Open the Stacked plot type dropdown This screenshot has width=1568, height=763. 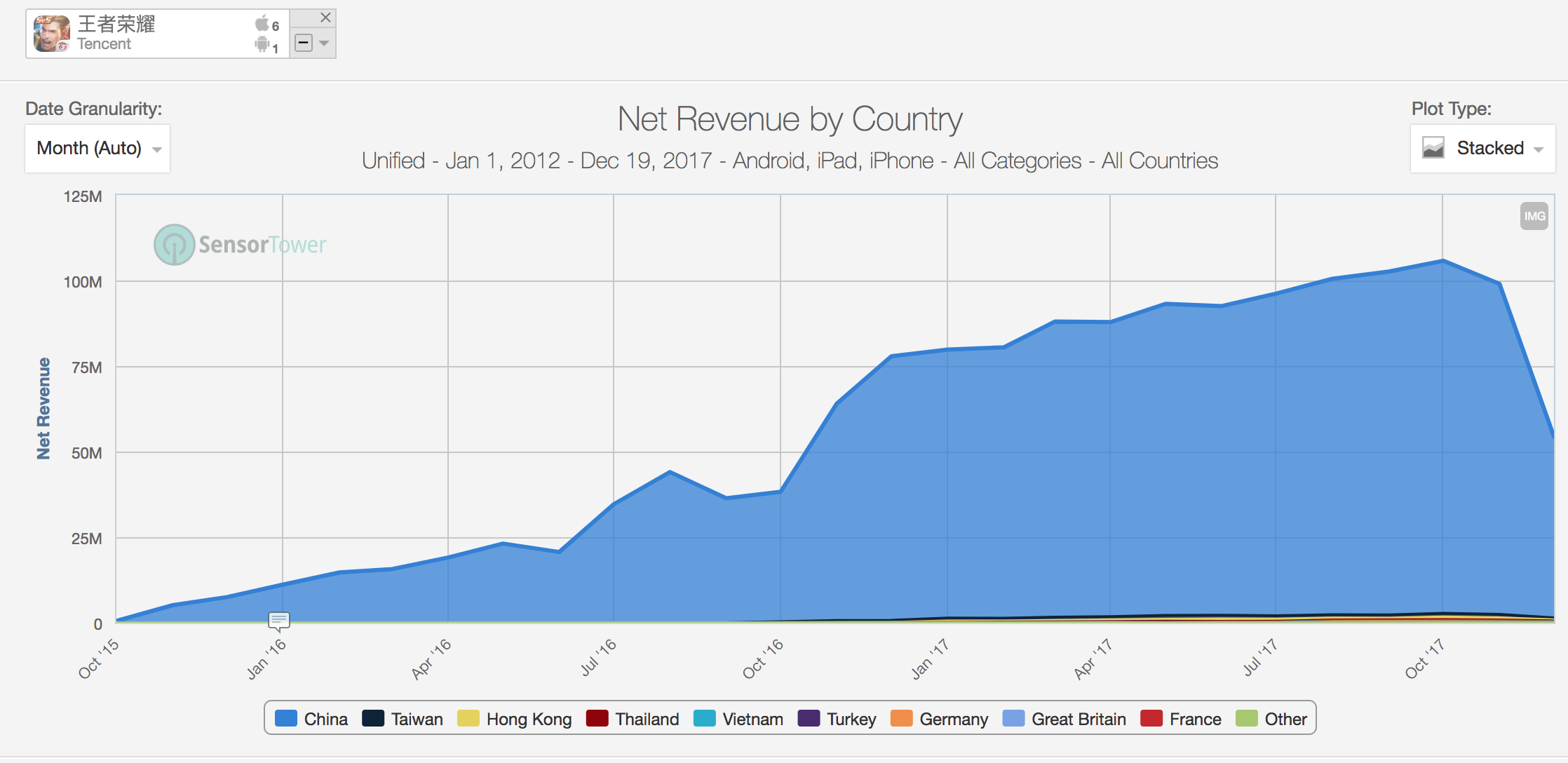click(1482, 149)
